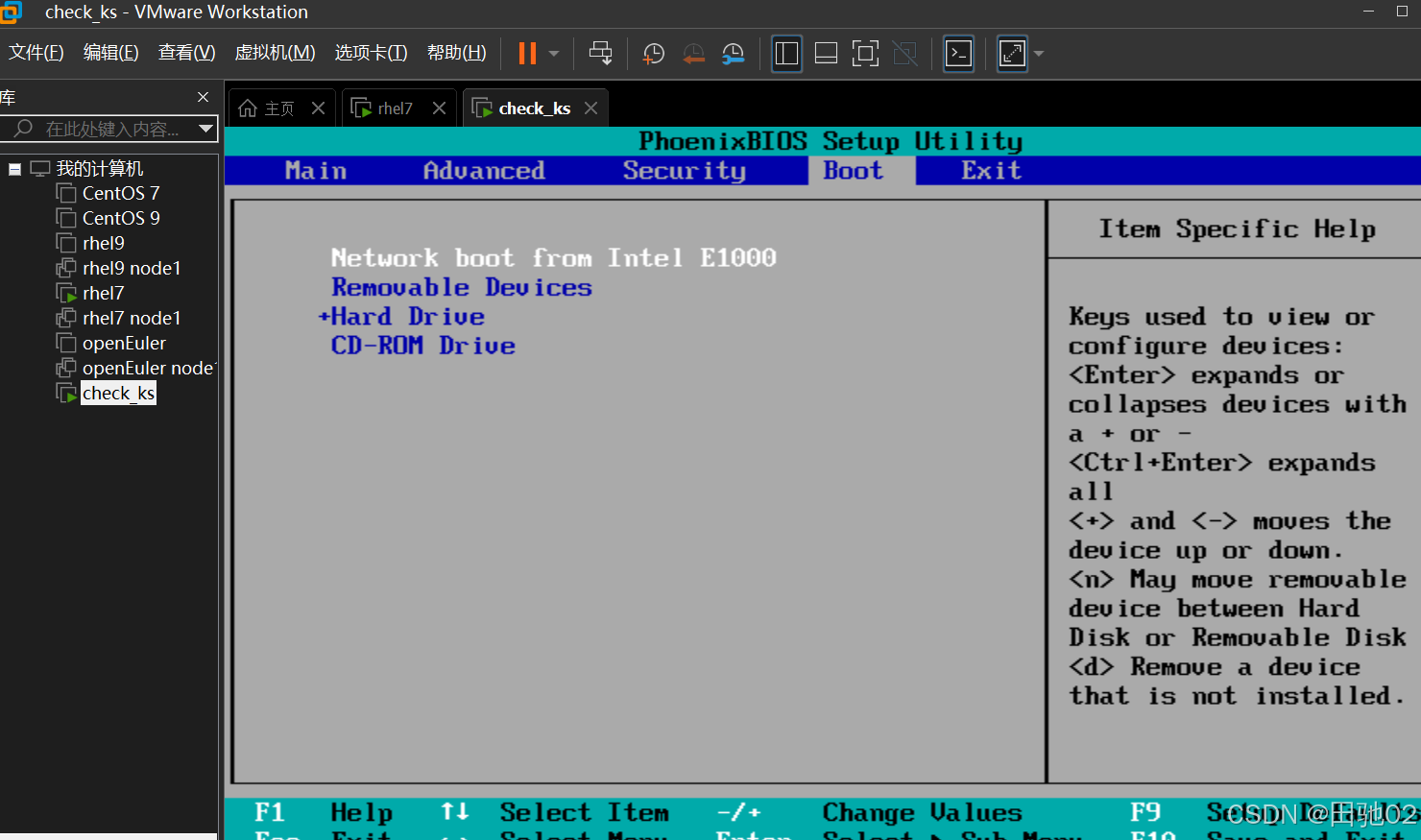Take a snapshot of the VM
This screenshot has width=1421, height=840.
[x=654, y=54]
